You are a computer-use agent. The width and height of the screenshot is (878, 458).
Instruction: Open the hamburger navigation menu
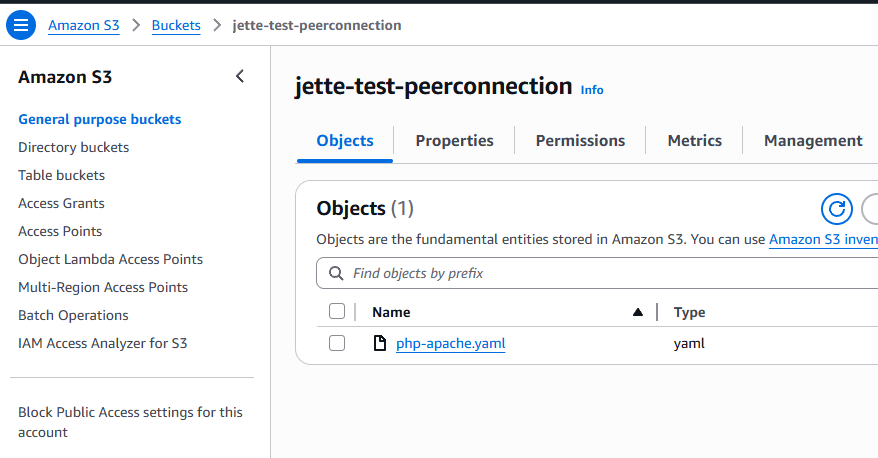(x=21, y=25)
